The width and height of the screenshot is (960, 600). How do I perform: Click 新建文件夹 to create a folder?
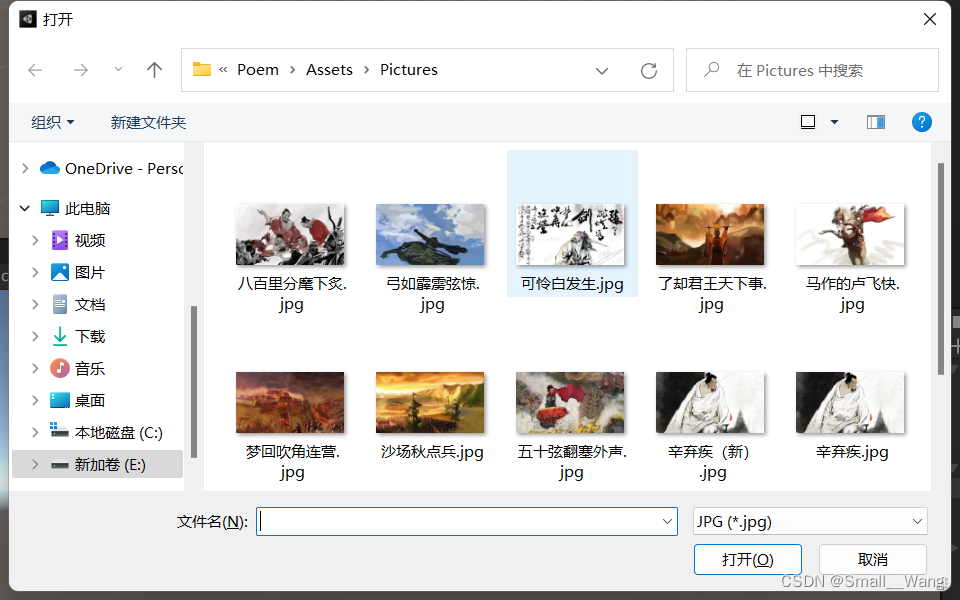point(148,122)
